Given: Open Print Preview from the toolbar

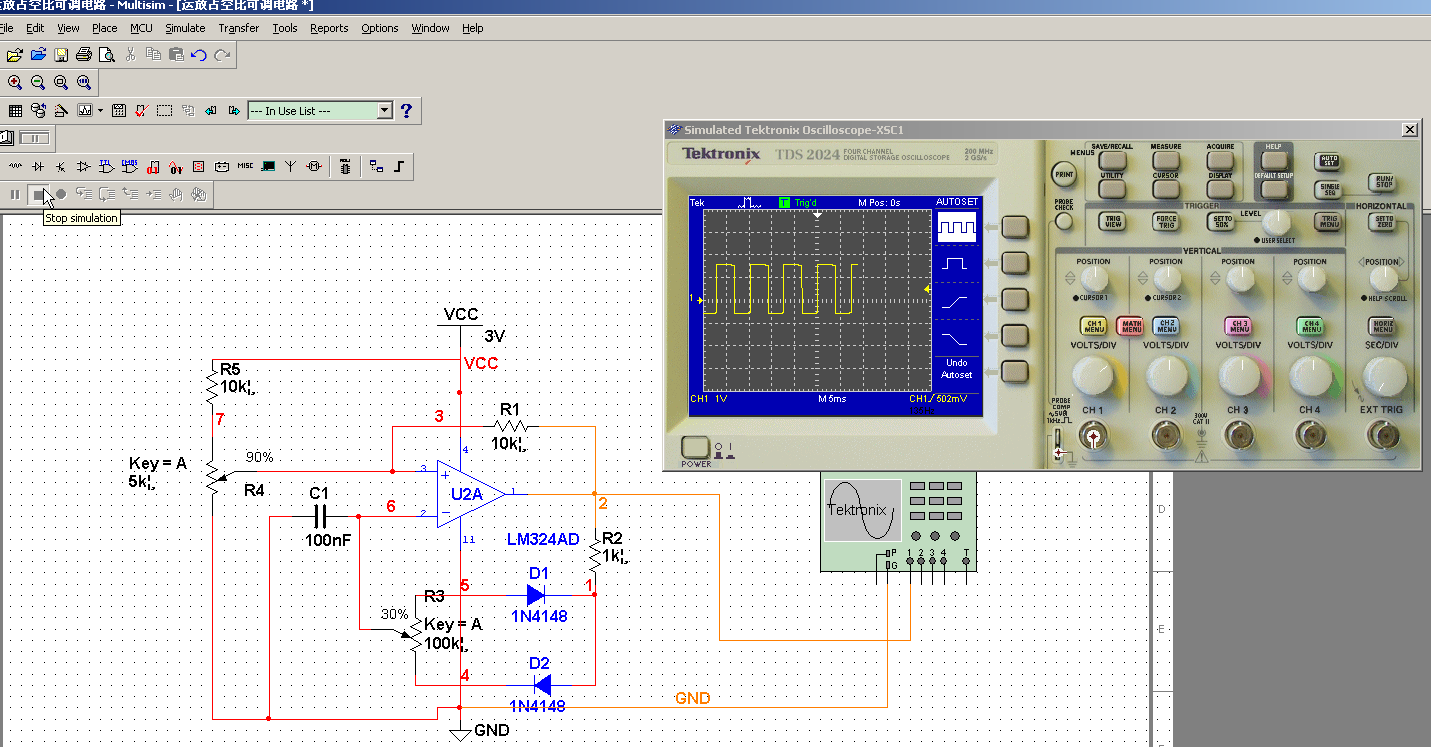Looking at the screenshot, I should coord(106,54).
